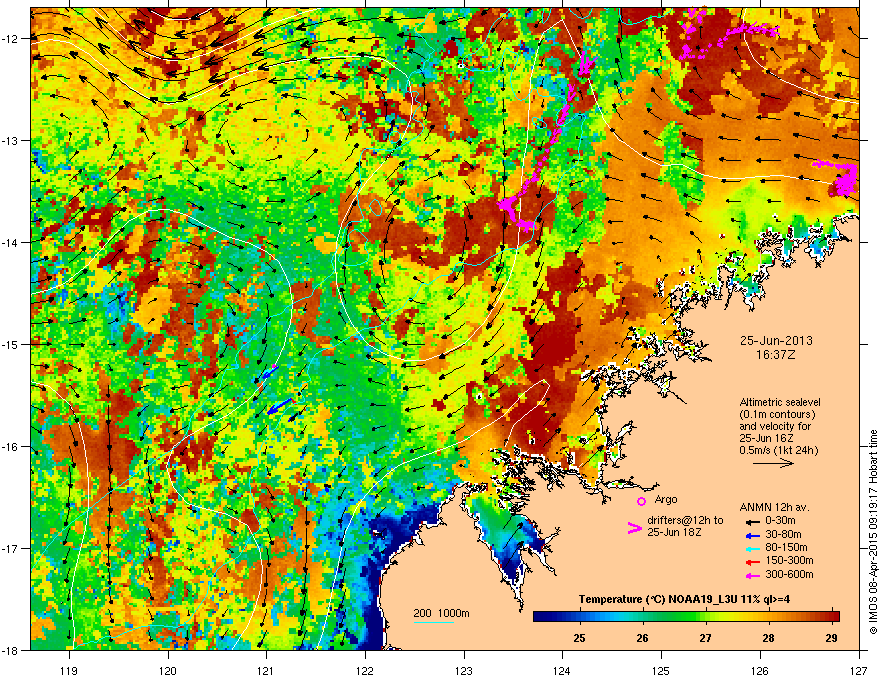Click the Temperature NOAA19_L3U color bar title

coord(684,599)
